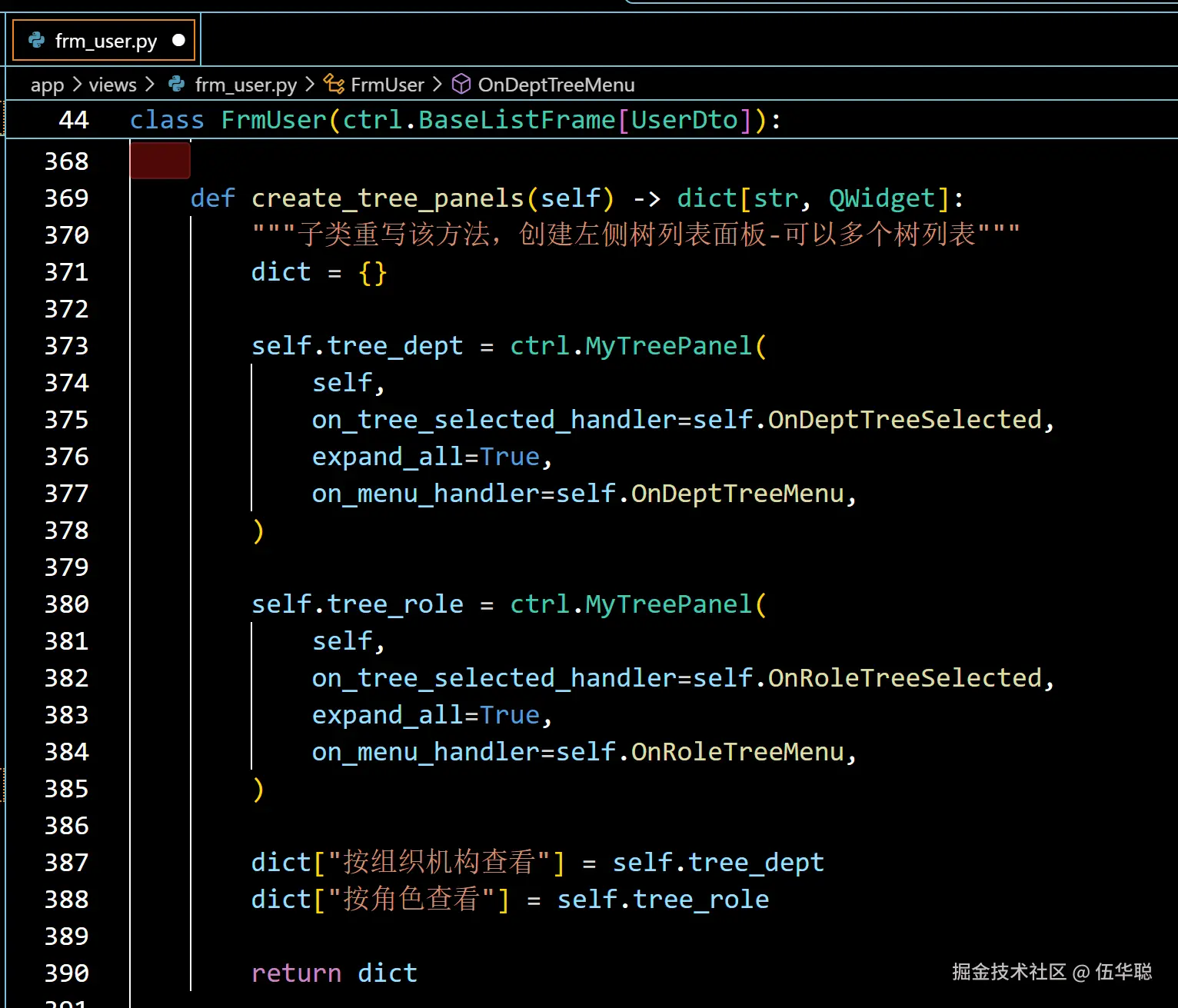This screenshot has width=1178, height=1008.
Task: Open the 'app' breadcrumb segment
Action: (47, 85)
